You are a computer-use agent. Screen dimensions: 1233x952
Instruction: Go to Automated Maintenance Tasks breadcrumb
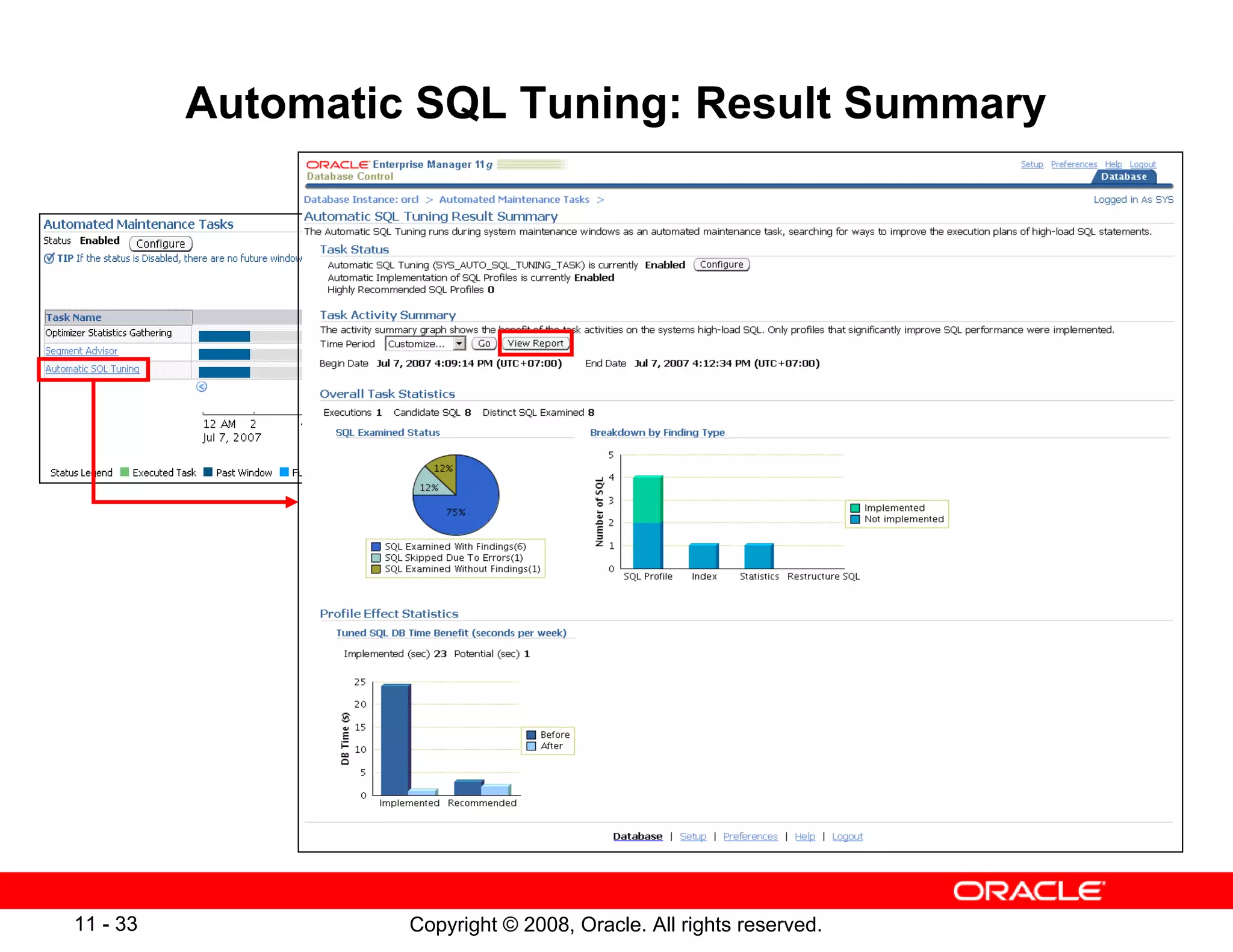[514, 199]
